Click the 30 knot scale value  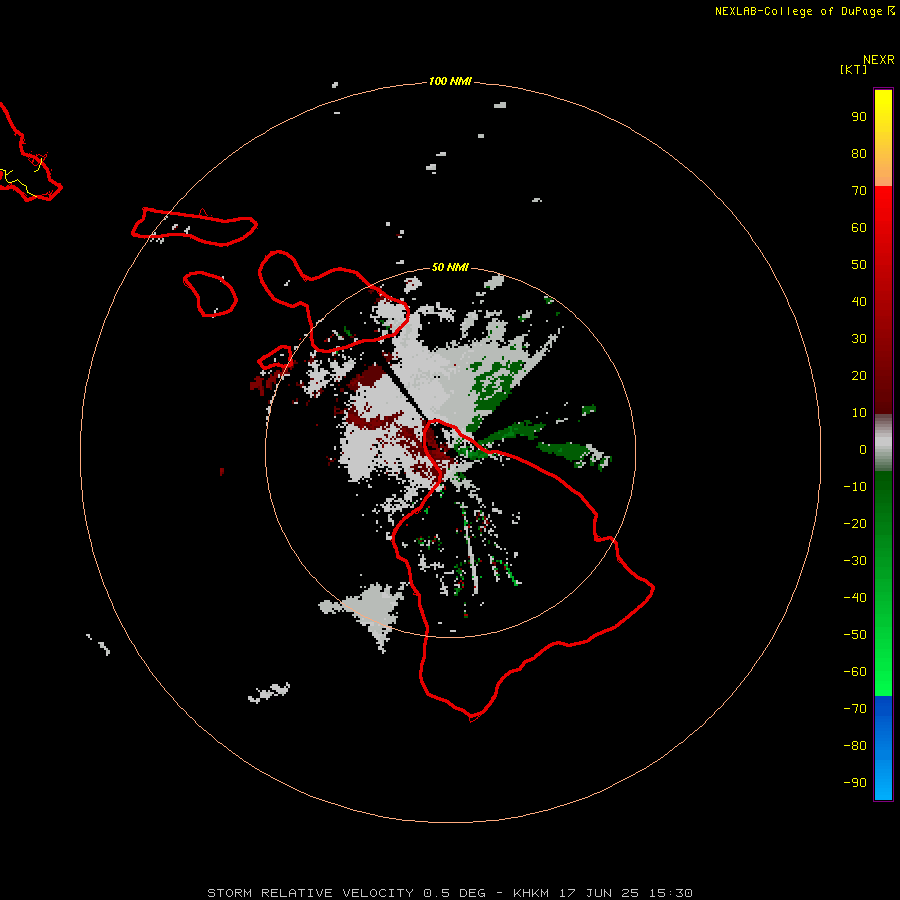pyautogui.click(x=859, y=339)
